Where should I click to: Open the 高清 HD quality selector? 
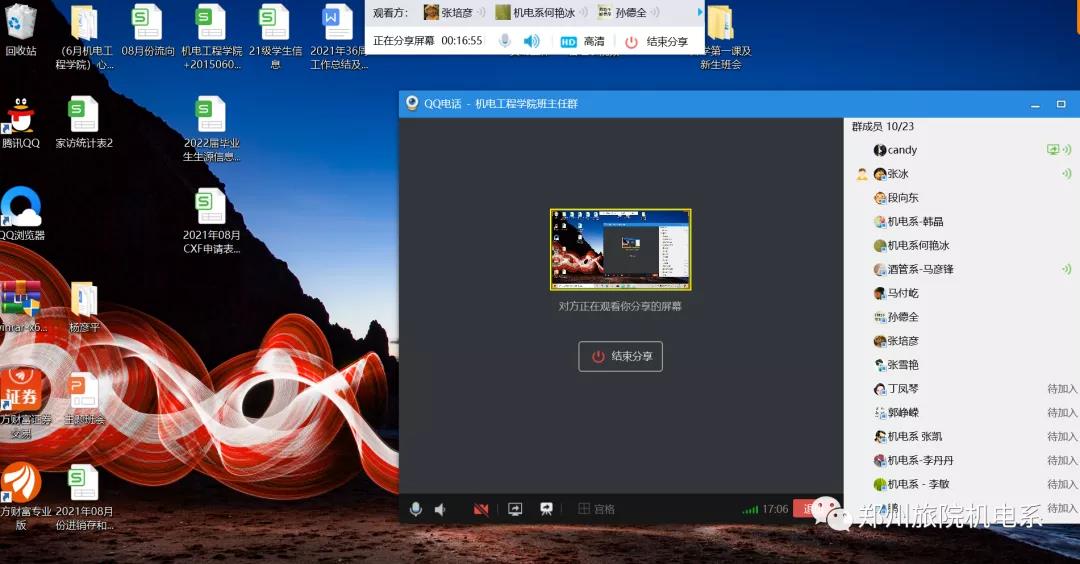tap(582, 41)
